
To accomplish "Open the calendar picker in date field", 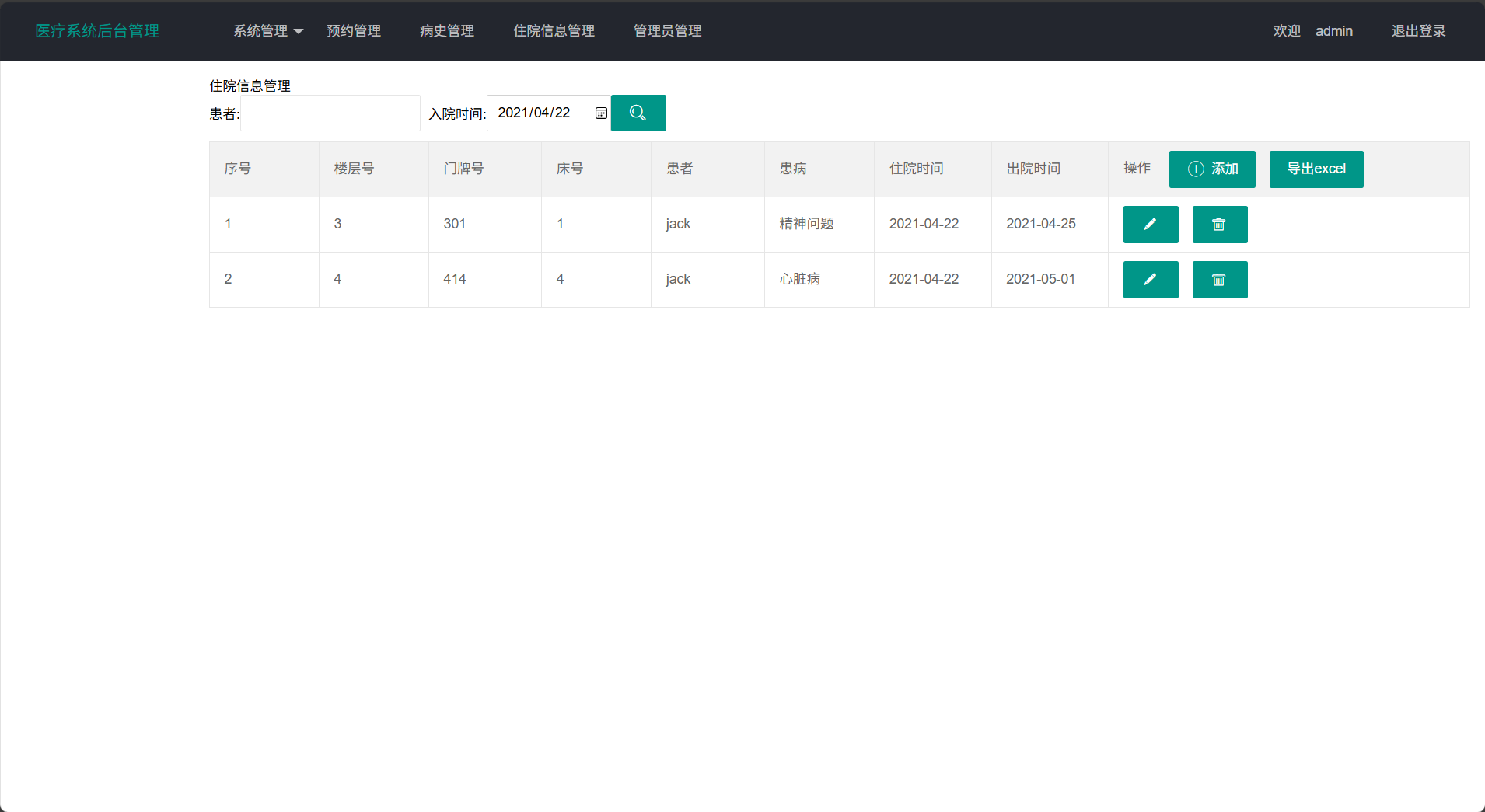I will tap(601, 113).
